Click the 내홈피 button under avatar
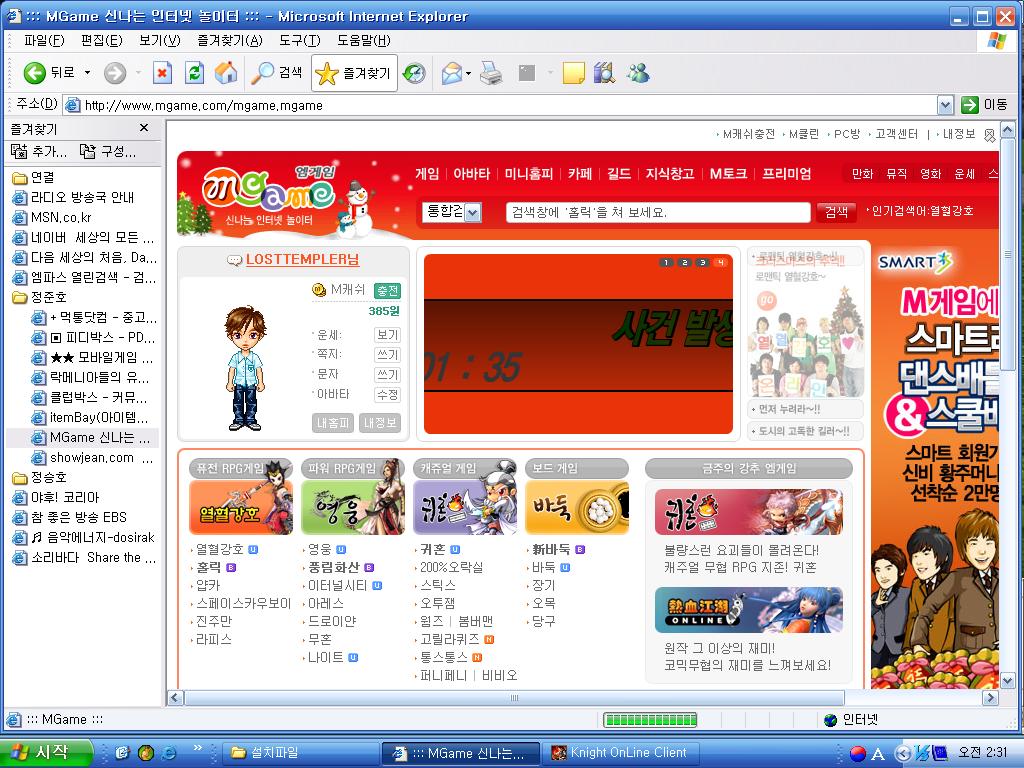Viewport: 1024px width, 768px height. (x=332, y=423)
